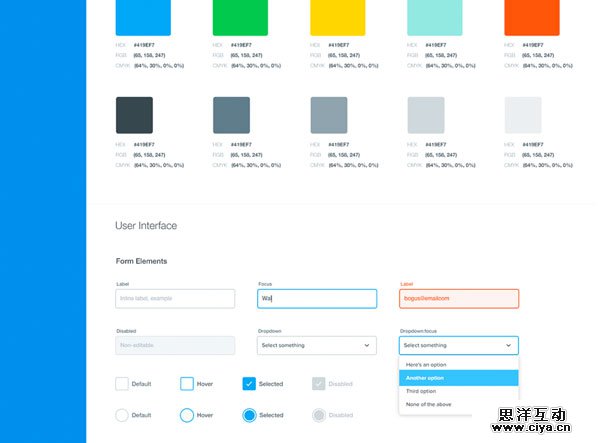The width and height of the screenshot is (600, 443).
Task: Click the green color swatch
Action: point(240,18)
